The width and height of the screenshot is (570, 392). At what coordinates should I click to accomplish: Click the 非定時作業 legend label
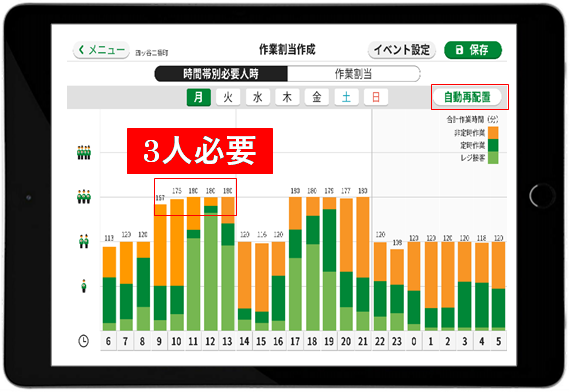[x=469, y=133]
